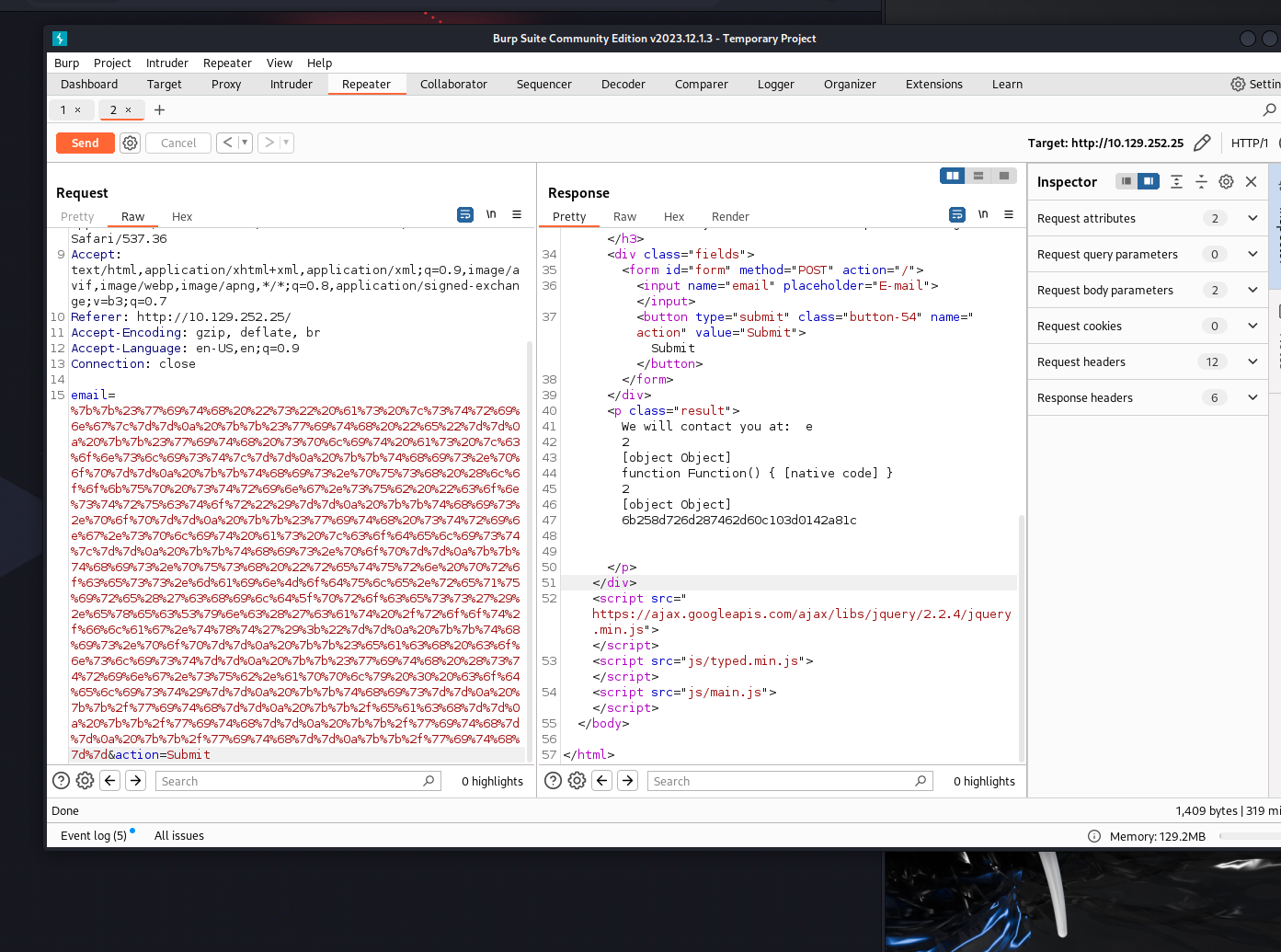This screenshot has width=1281, height=952.
Task: Open the response panel hamburger menu
Action: click(x=1009, y=214)
